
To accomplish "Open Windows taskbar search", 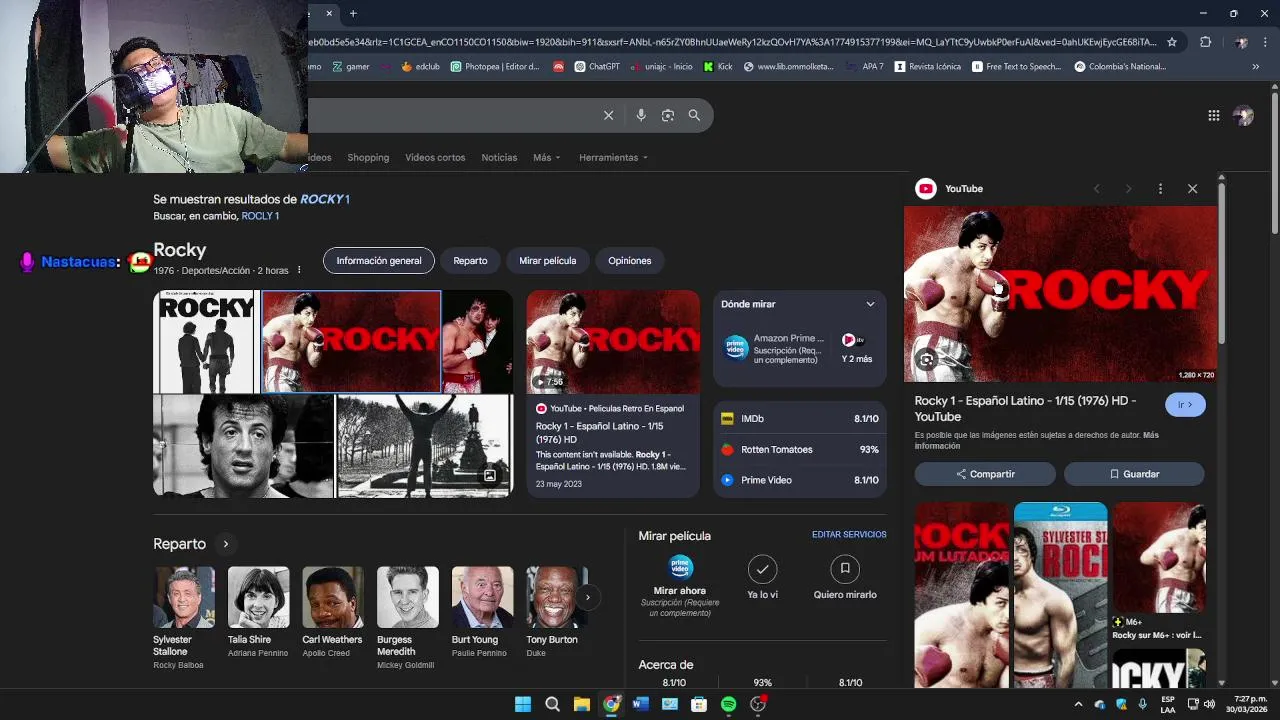I will tap(552, 704).
